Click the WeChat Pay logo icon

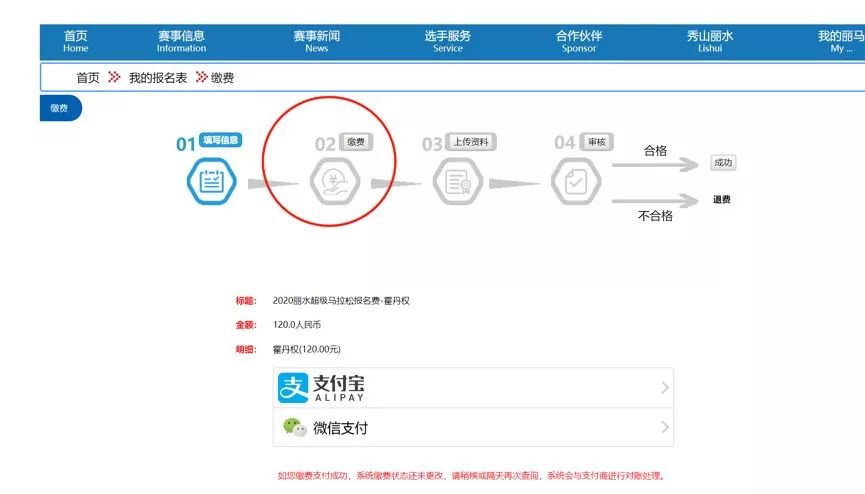[x=293, y=427]
